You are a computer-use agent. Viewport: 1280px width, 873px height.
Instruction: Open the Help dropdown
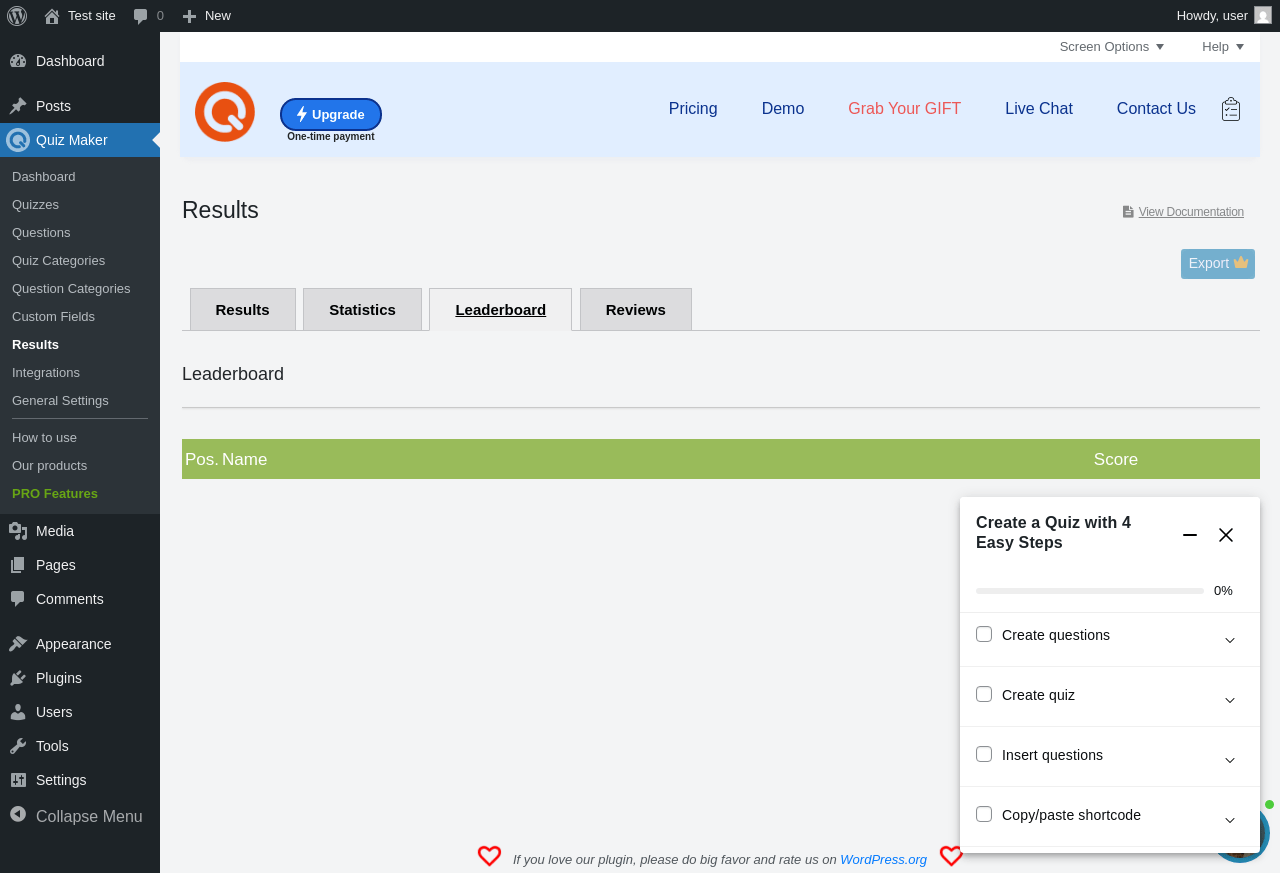point(1223,47)
